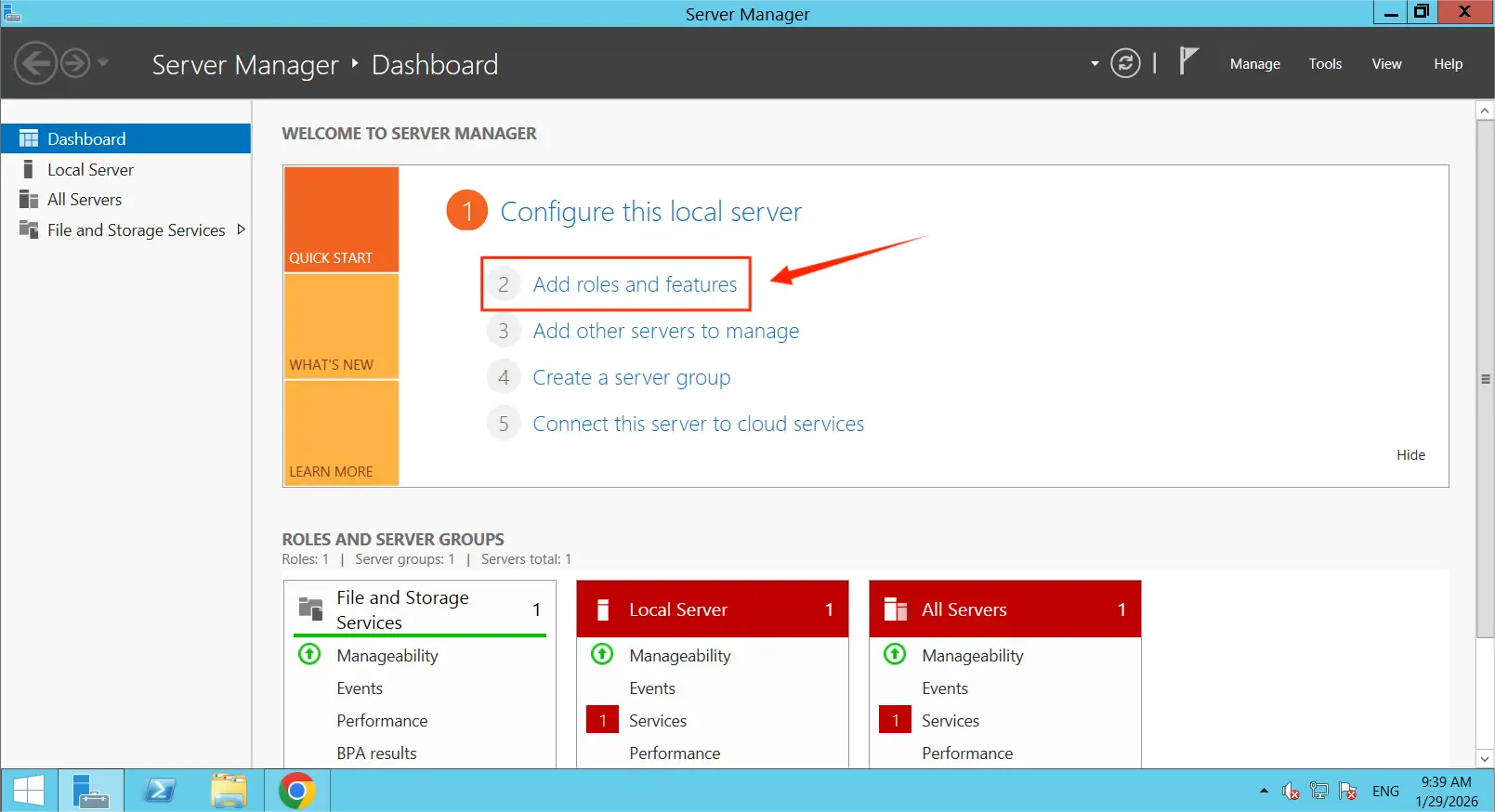1495x812 pixels.
Task: Open the Tools menu
Action: 1325,64
